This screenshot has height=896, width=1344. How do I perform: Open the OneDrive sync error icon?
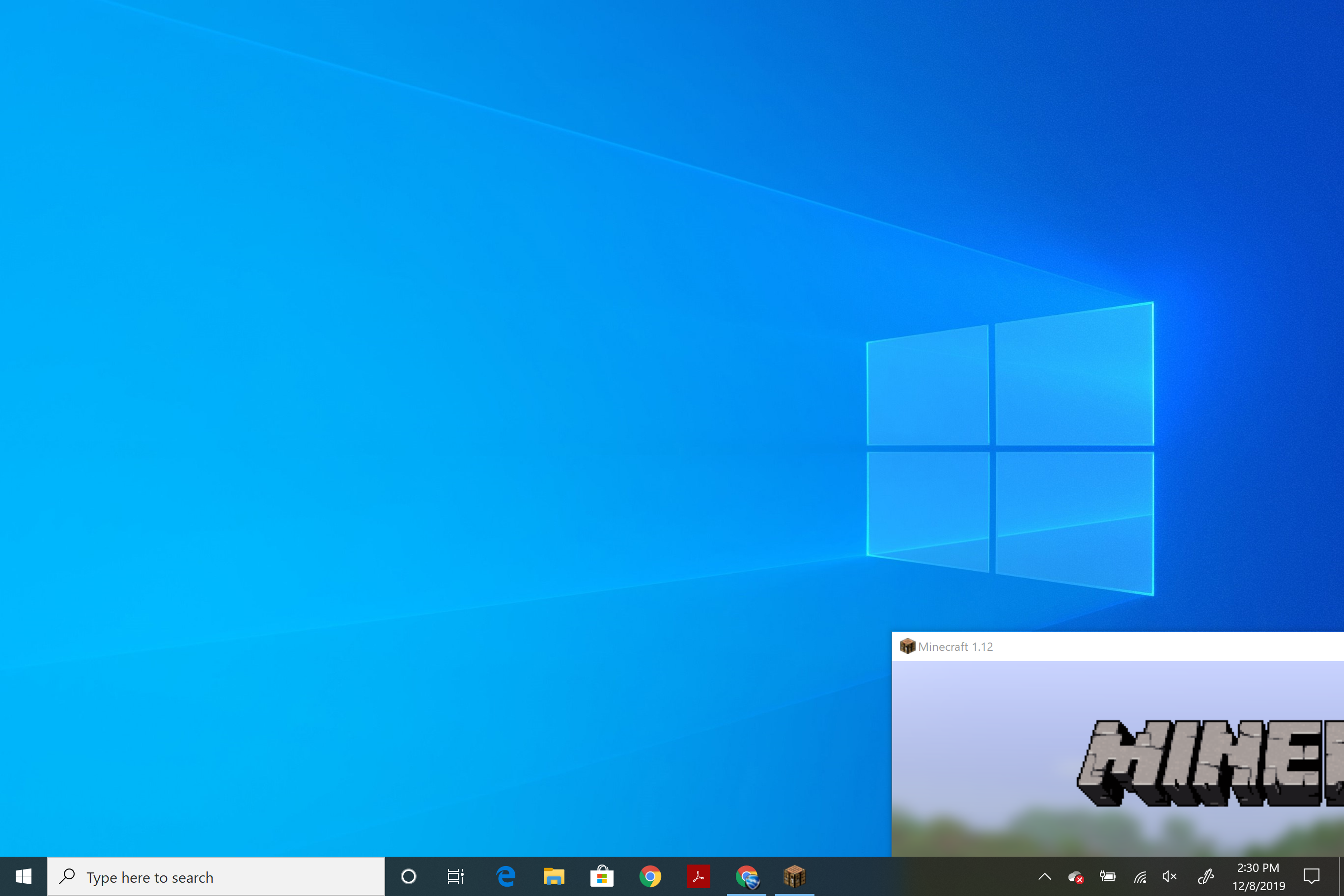tap(1075, 876)
